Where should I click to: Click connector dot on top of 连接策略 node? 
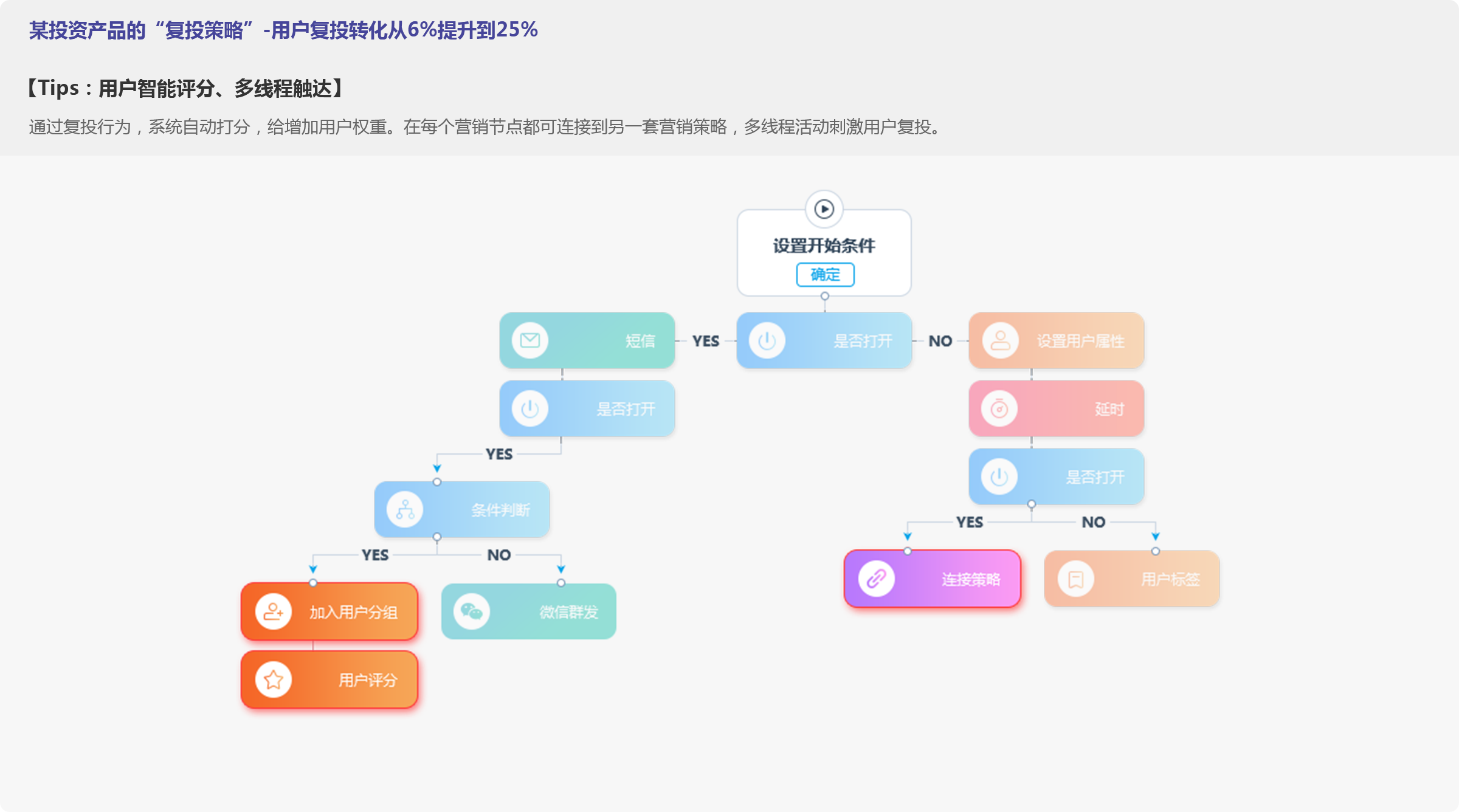(x=907, y=551)
